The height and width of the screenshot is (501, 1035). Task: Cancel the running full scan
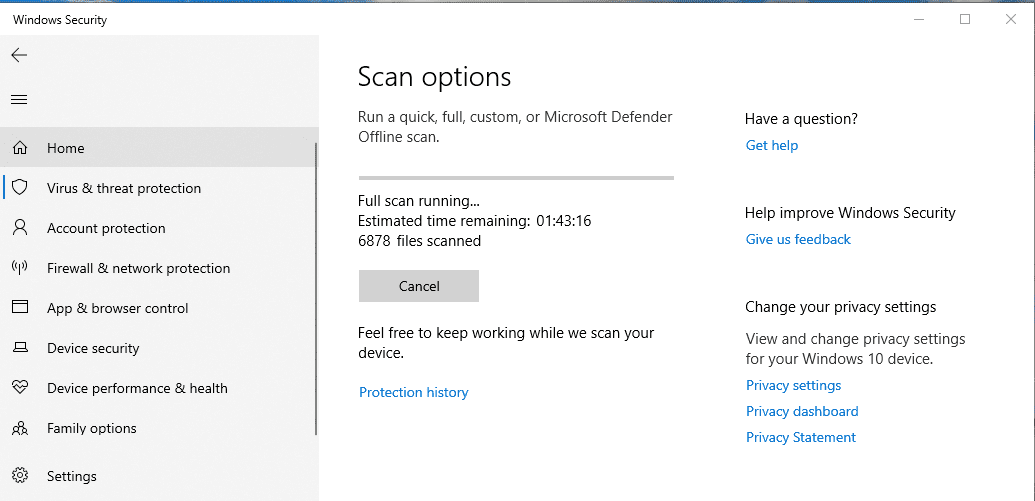pyautogui.click(x=418, y=286)
